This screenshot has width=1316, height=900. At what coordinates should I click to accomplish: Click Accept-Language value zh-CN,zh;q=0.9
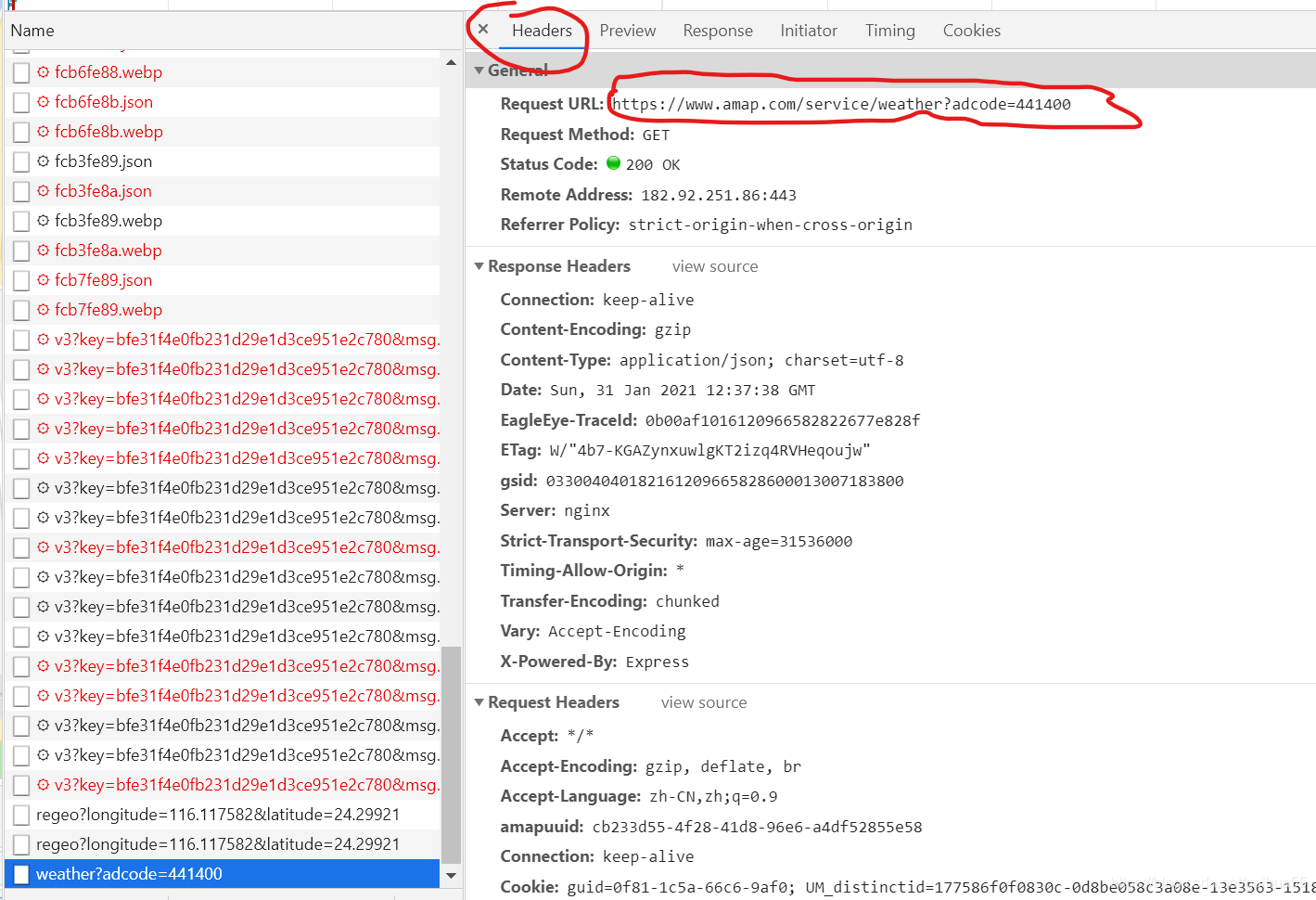pos(713,797)
